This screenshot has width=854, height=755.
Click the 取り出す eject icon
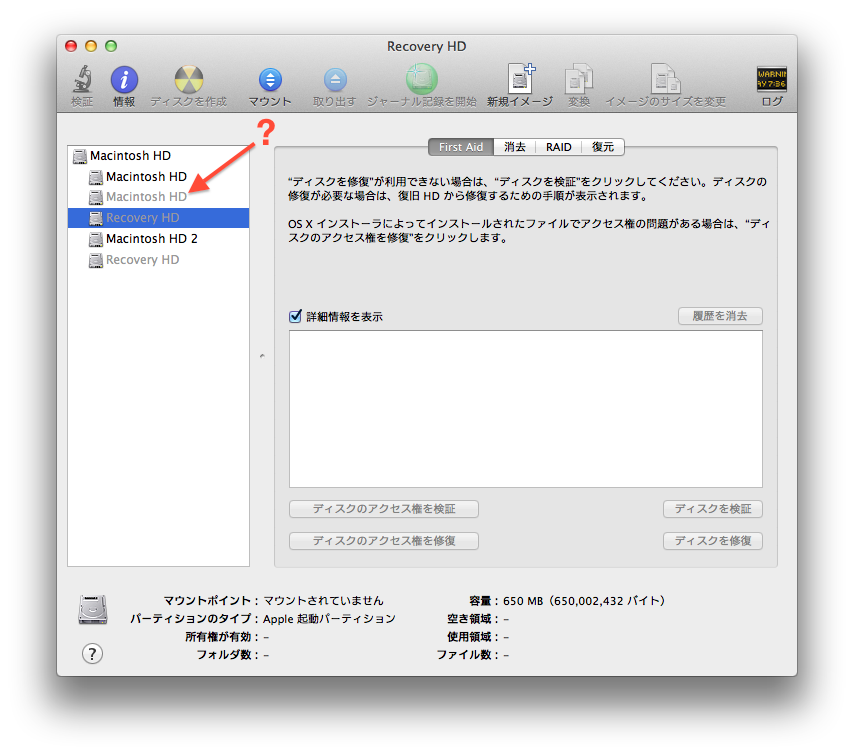(335, 80)
